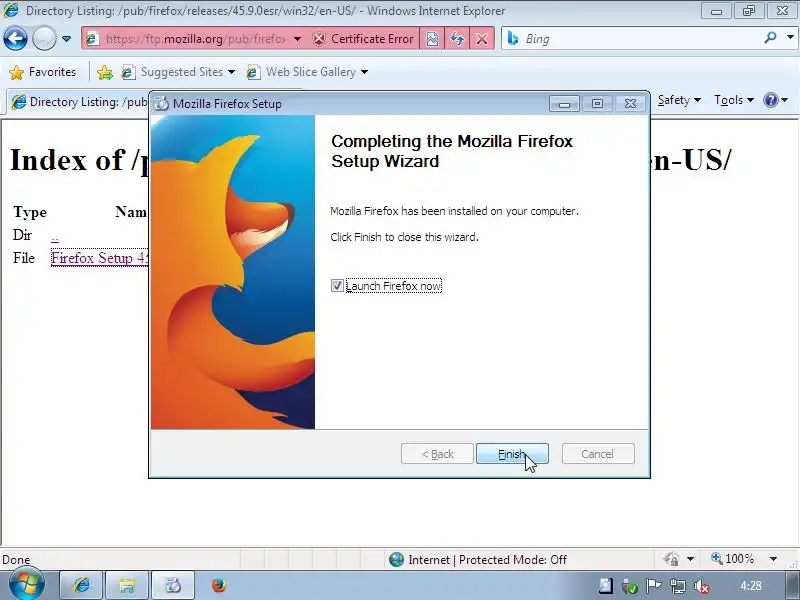Viewport: 800px width, 600px height.
Task: Click the Add to Favorites Bar star icon
Action: (105, 72)
